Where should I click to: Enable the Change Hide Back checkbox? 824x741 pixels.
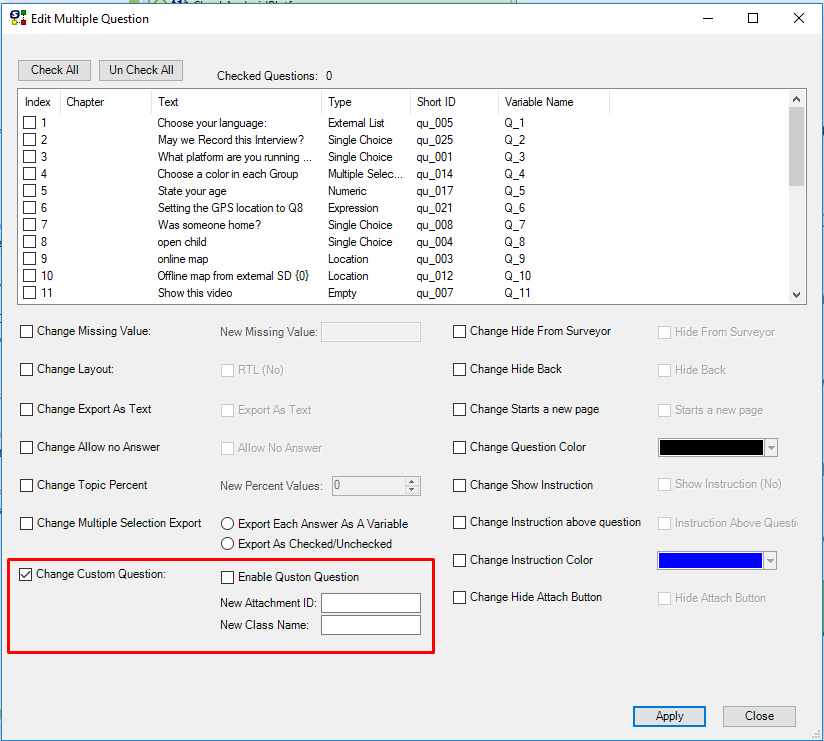point(459,369)
